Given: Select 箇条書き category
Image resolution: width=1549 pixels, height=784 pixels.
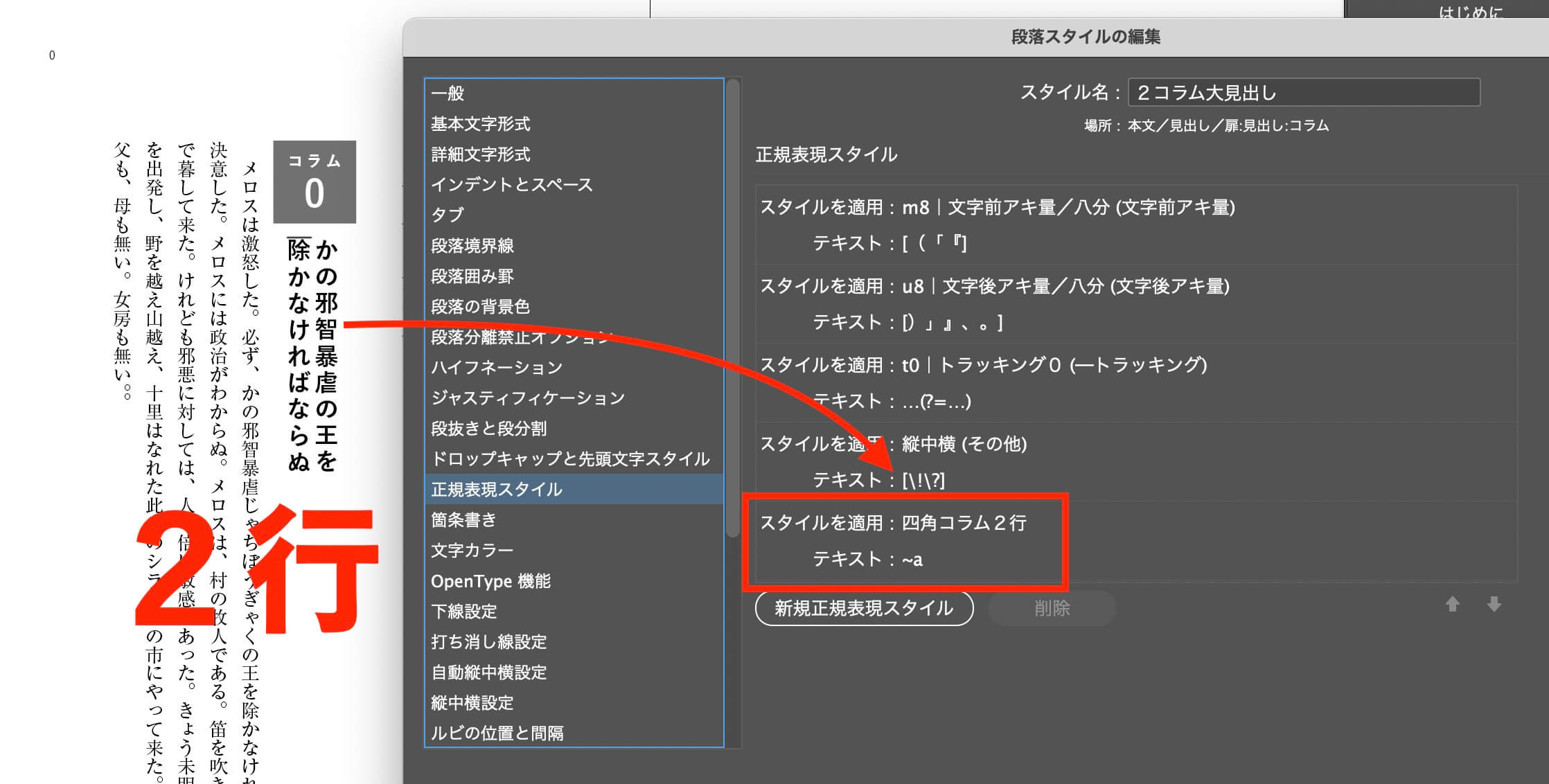Looking at the screenshot, I should [x=464, y=520].
